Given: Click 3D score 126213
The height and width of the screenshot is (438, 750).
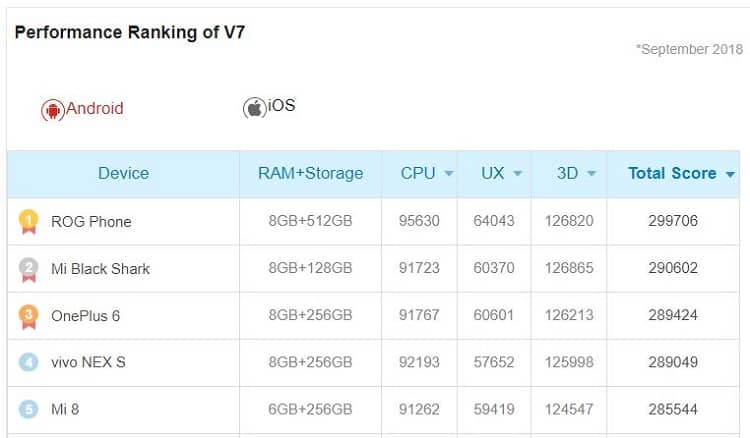Looking at the screenshot, I should (x=569, y=315).
